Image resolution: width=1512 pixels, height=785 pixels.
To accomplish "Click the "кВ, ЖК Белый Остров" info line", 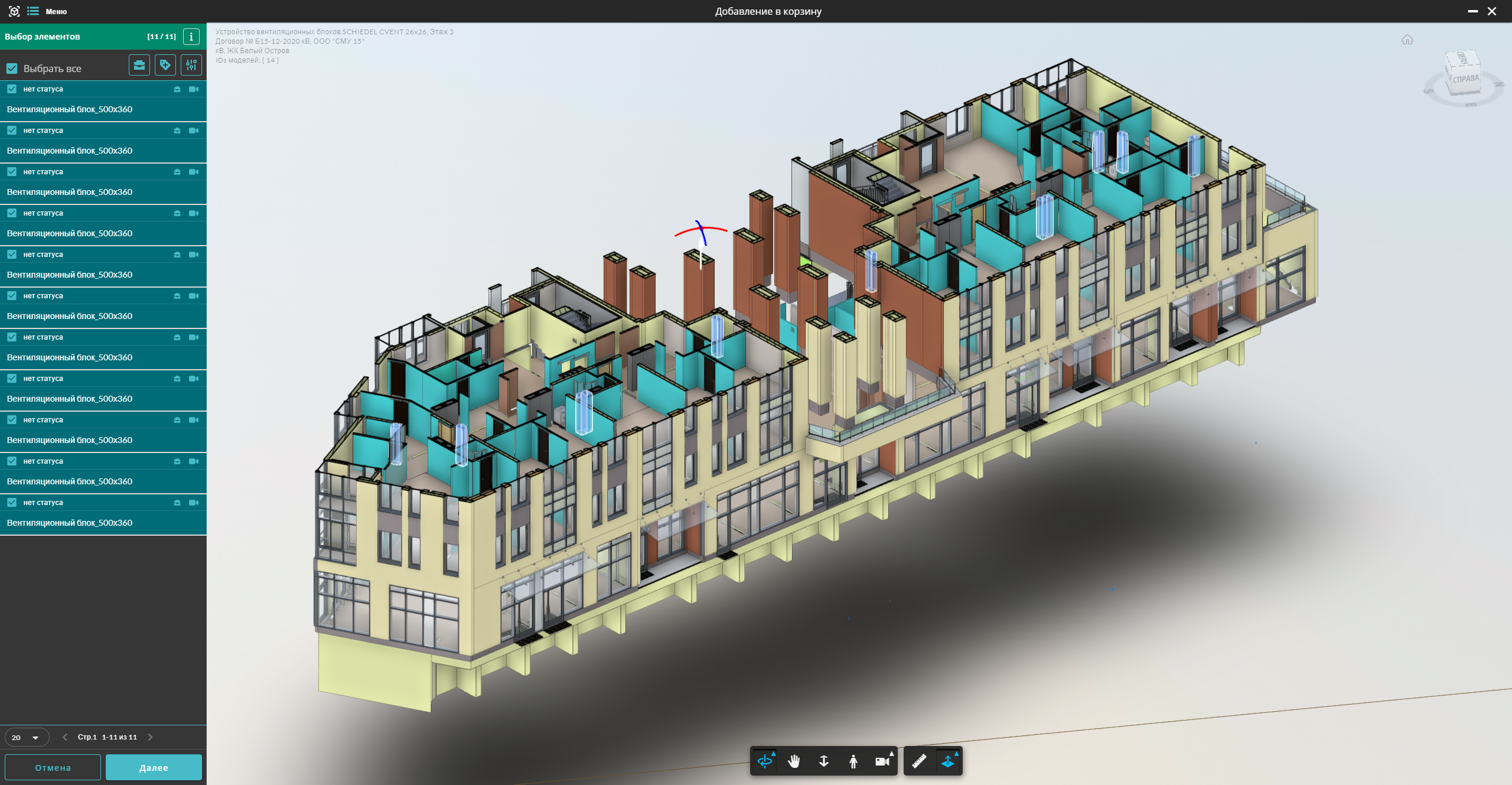I will [252, 51].
